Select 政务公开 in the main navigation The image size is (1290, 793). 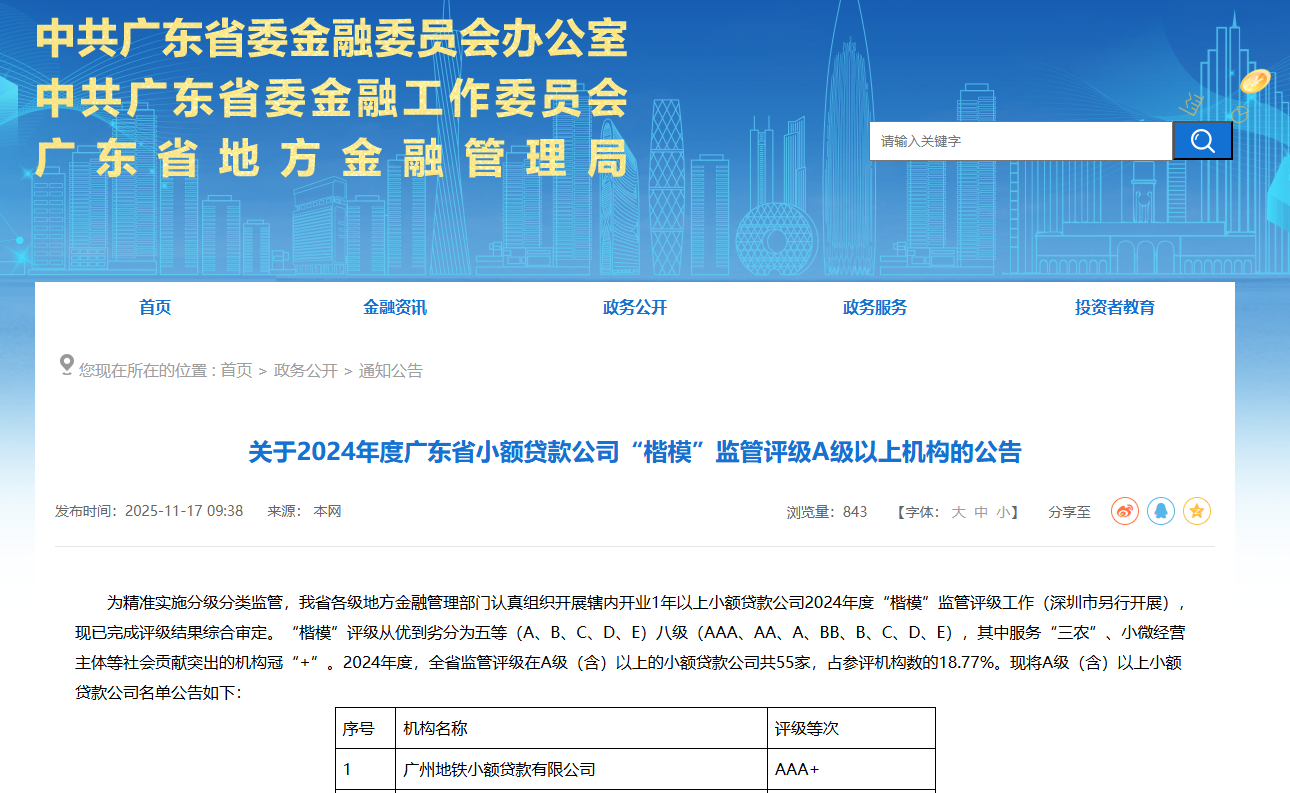[x=635, y=307]
